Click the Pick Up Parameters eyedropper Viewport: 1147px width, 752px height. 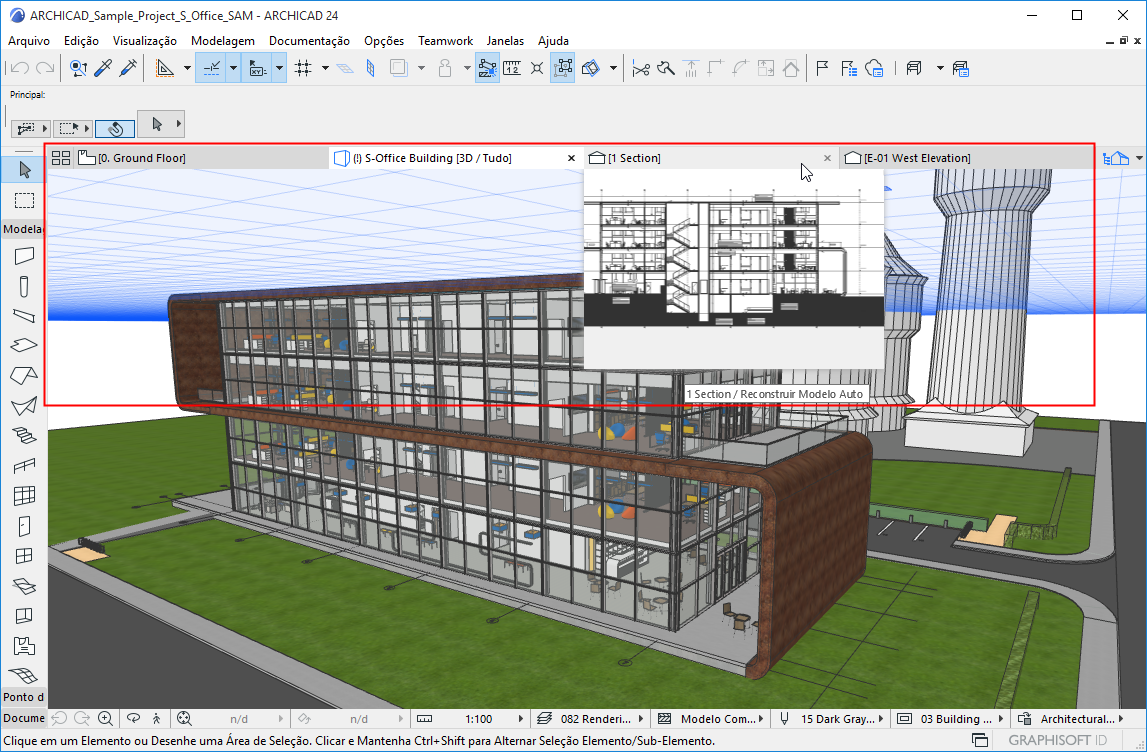click(103, 68)
